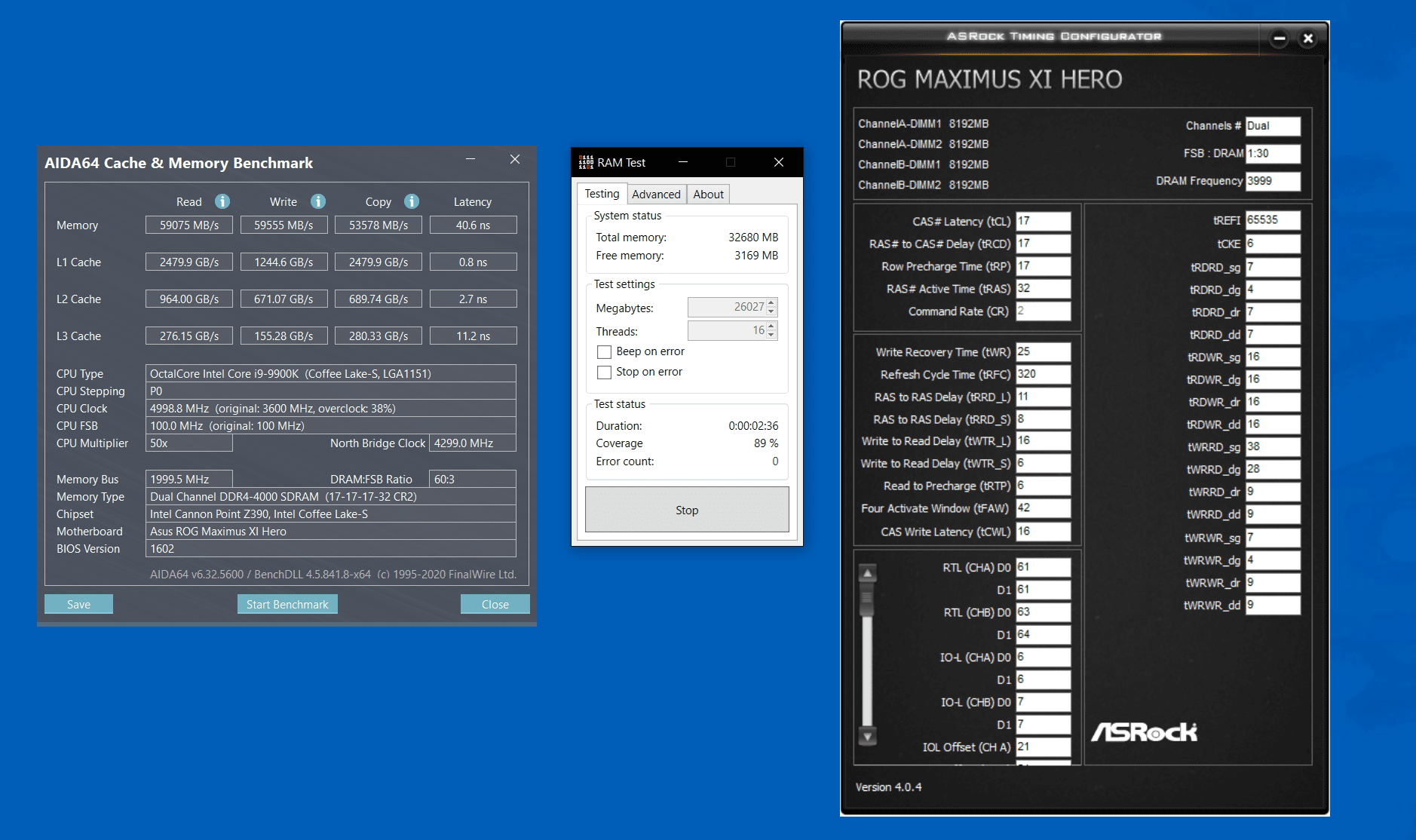Click the RAM Test title bar app icon

pos(586,162)
